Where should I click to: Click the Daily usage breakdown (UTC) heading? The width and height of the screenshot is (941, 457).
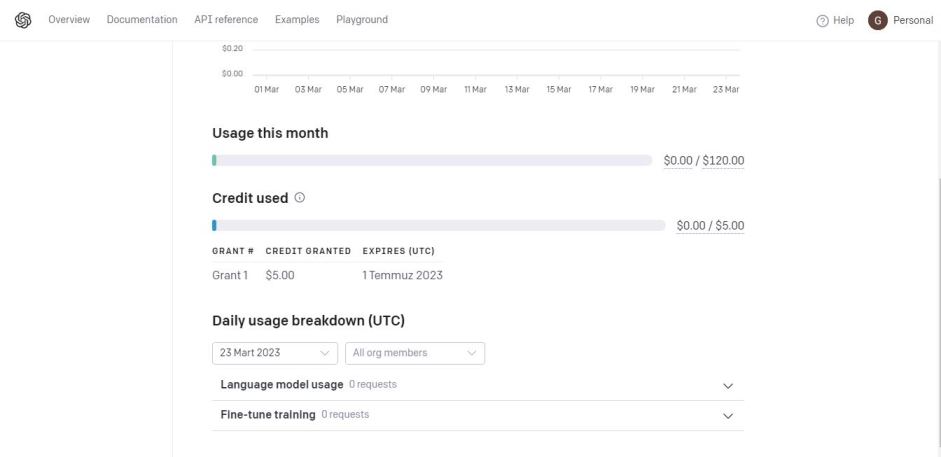coord(308,321)
